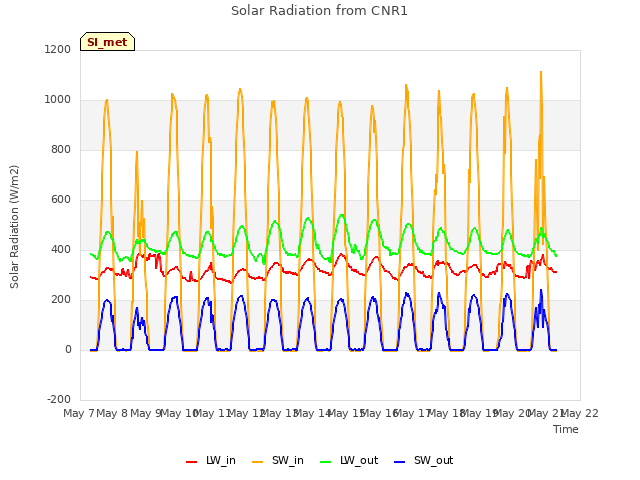Click the May 7 x-axis label
The width and height of the screenshot is (640, 480).
coord(79,413)
